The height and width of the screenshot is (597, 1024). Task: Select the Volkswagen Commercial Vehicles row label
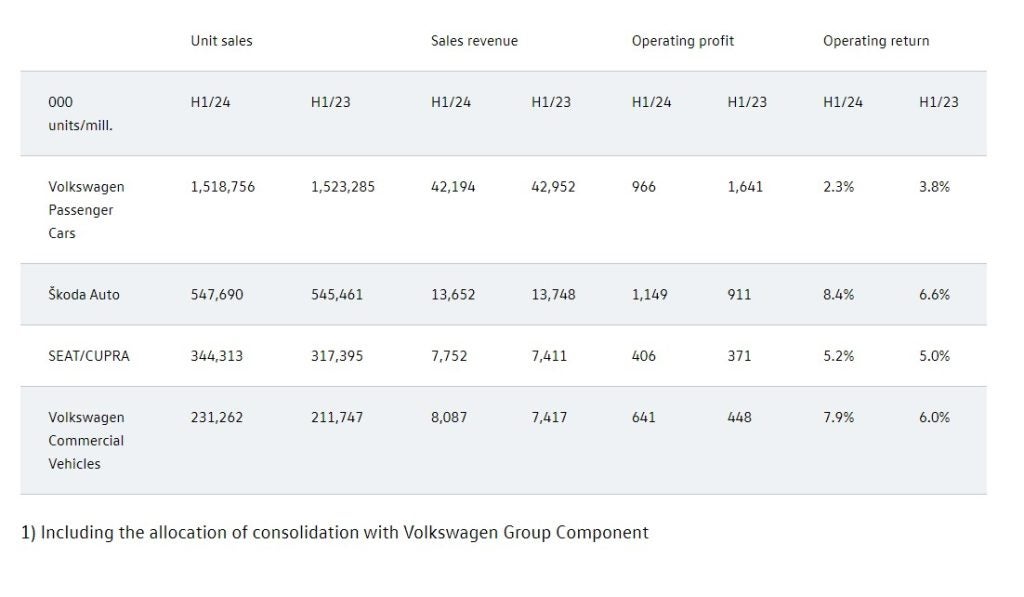86,441
